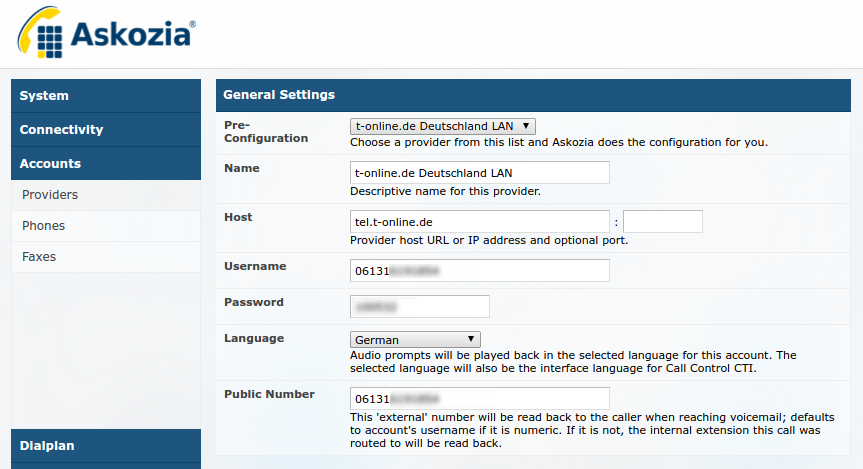Click the 'Choose a provider from this list' hint

559,142
